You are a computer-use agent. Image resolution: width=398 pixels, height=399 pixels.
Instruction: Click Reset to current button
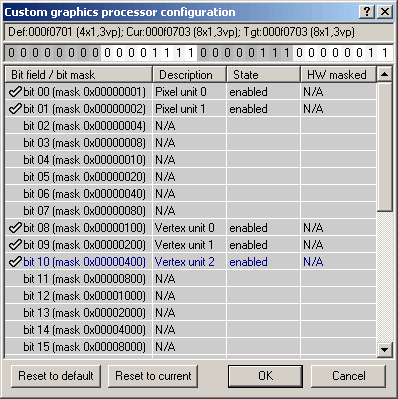[x=153, y=376]
